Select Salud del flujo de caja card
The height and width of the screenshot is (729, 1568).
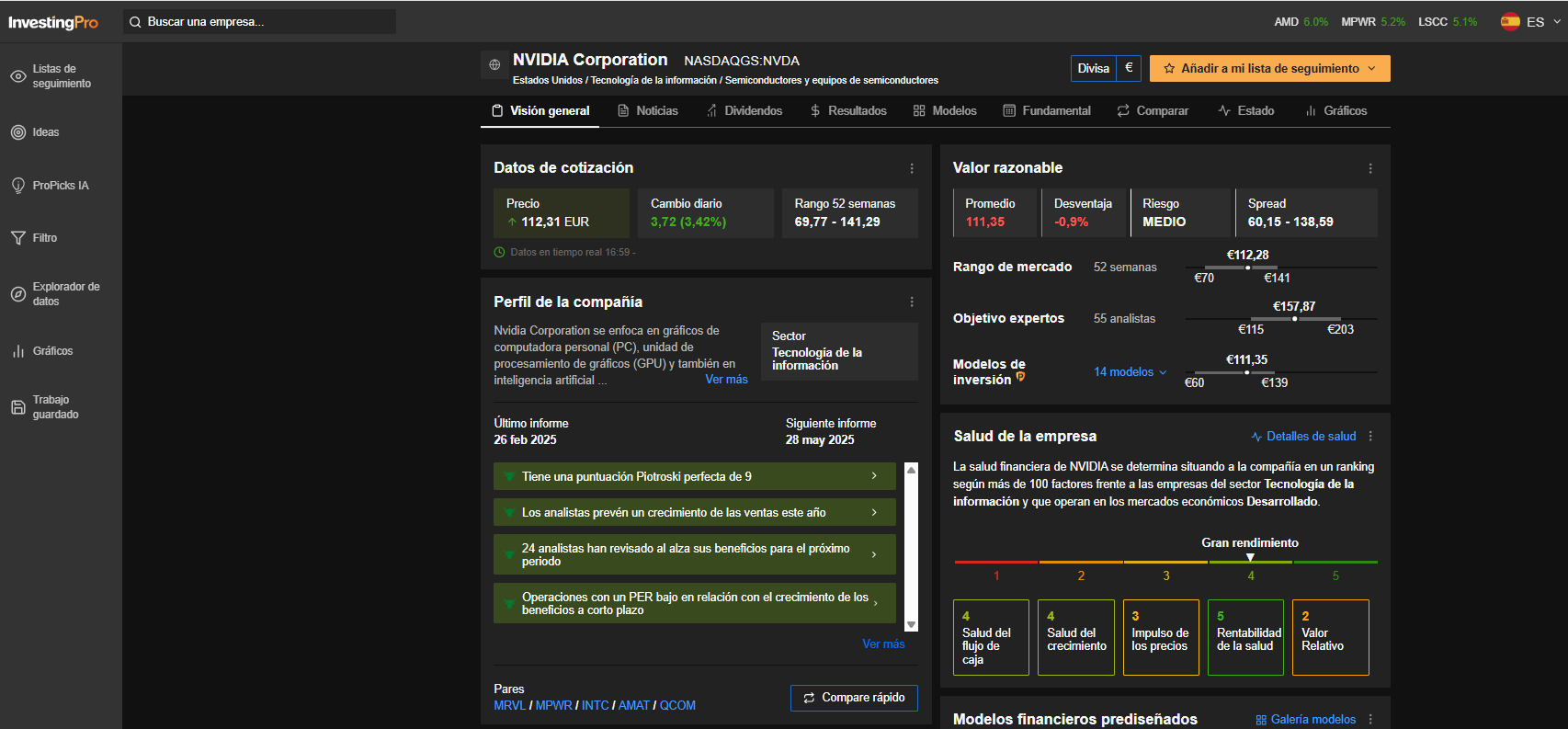(x=991, y=638)
